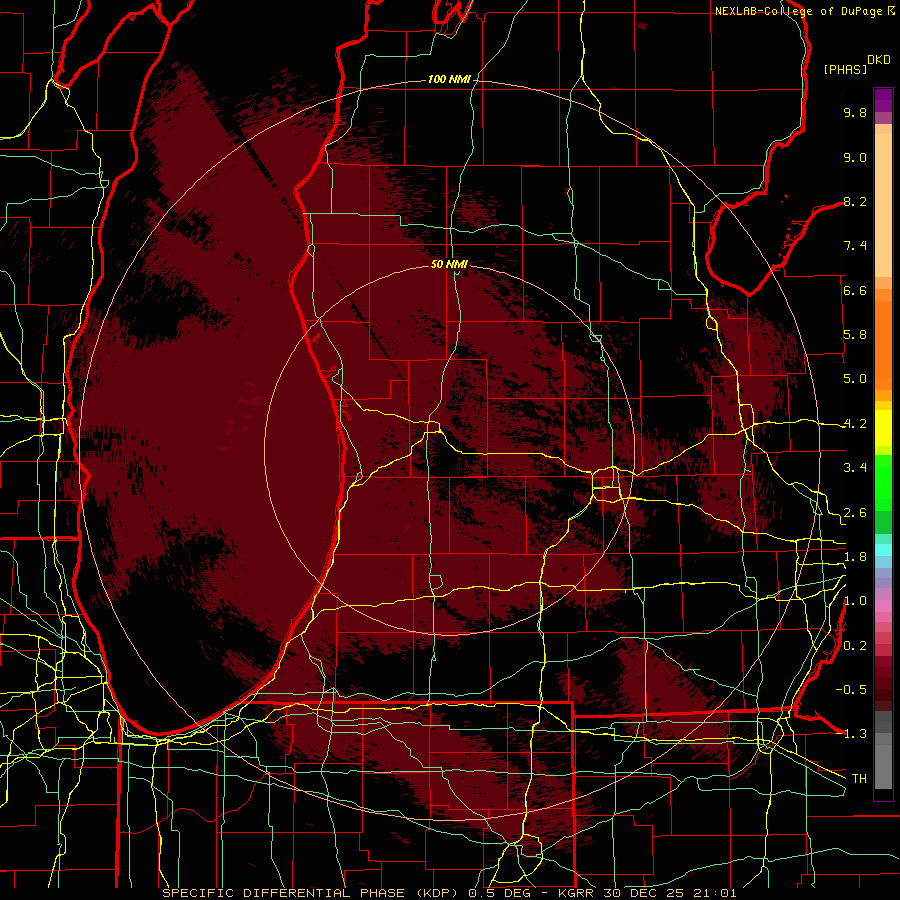Click the 6.6 scale value

click(x=855, y=291)
